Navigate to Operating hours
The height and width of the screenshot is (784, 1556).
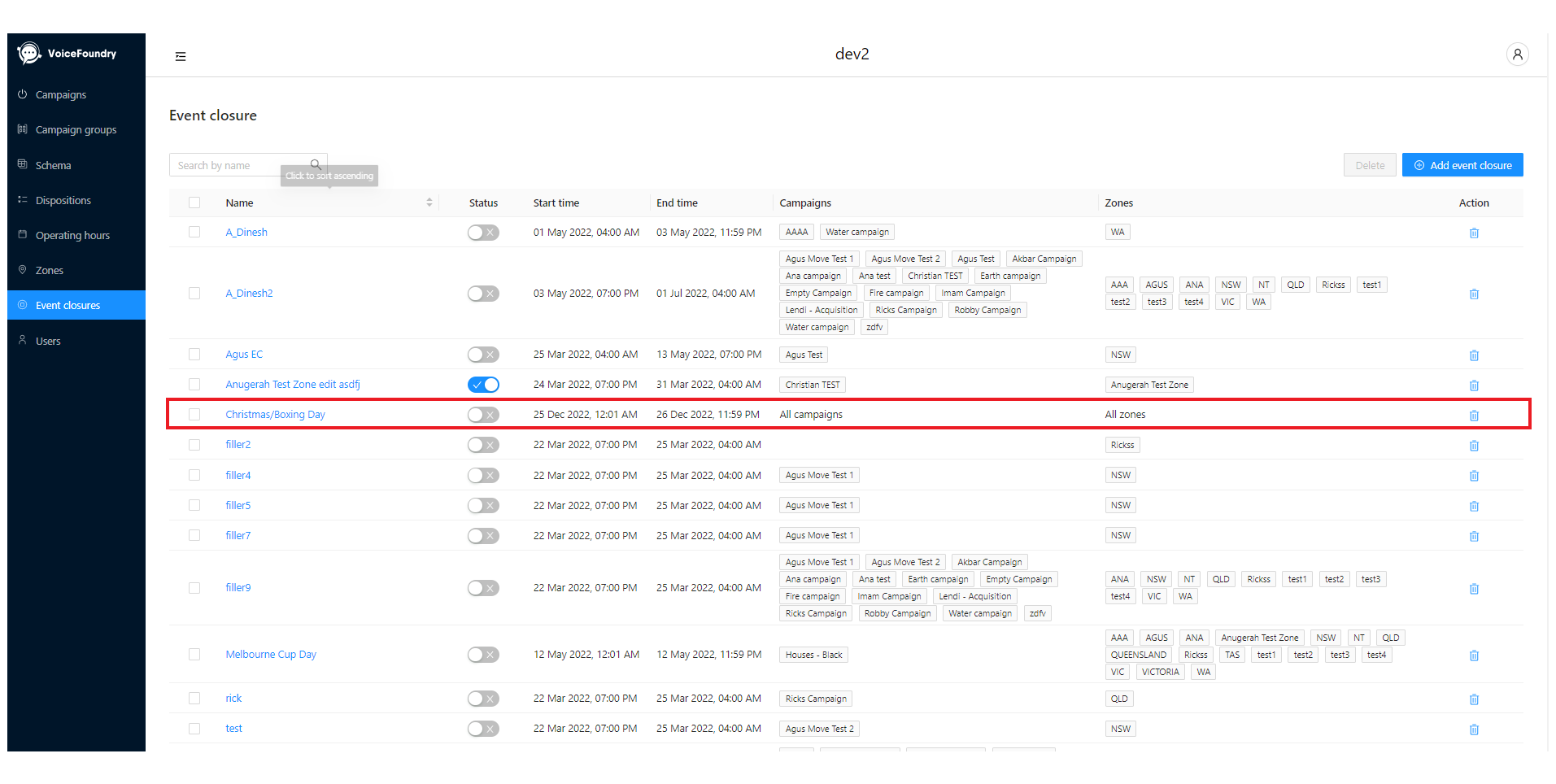click(x=76, y=235)
